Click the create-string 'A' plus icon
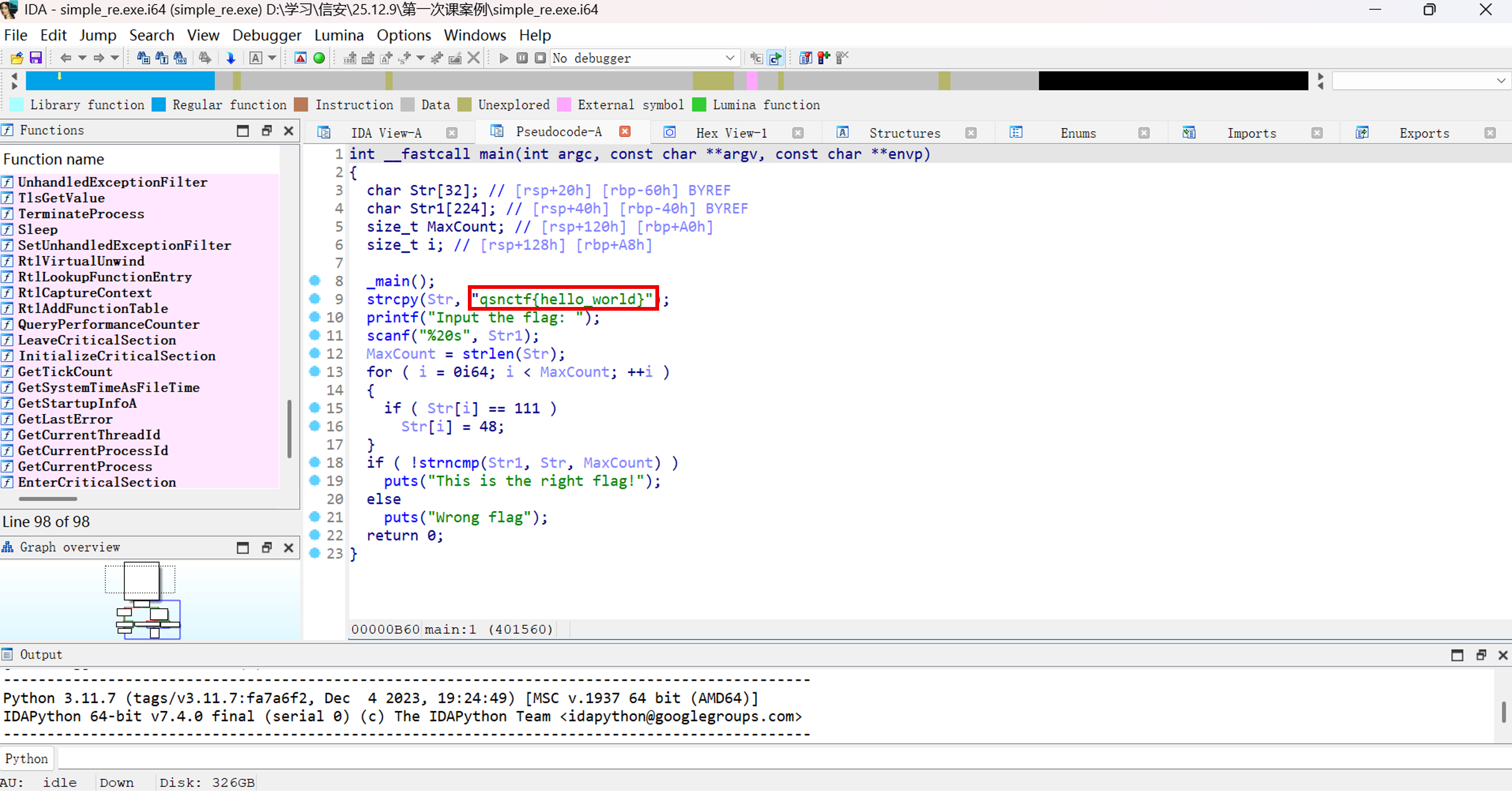This screenshot has width=1512, height=792. 386,58
